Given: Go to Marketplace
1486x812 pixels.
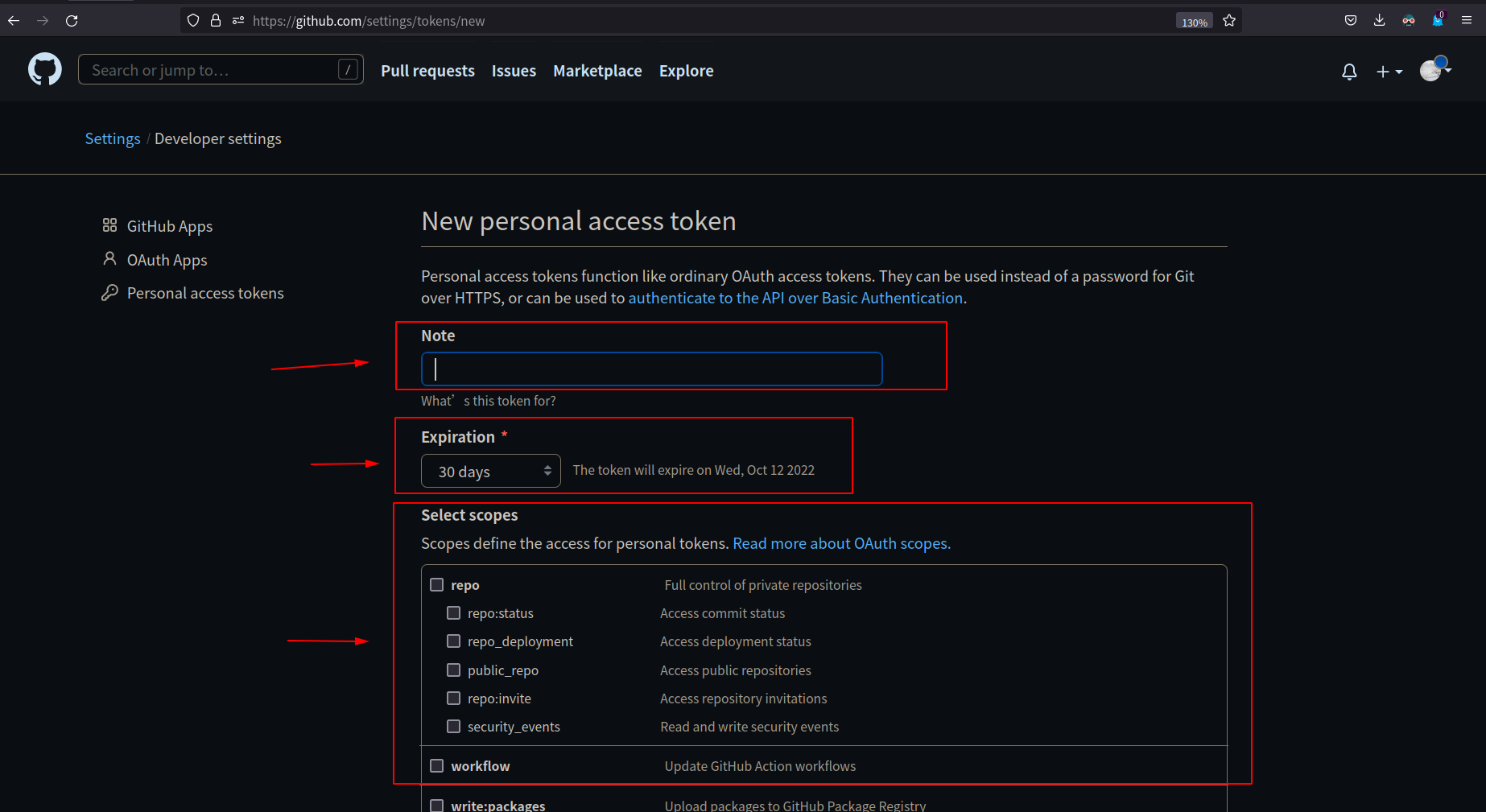Looking at the screenshot, I should [x=597, y=71].
